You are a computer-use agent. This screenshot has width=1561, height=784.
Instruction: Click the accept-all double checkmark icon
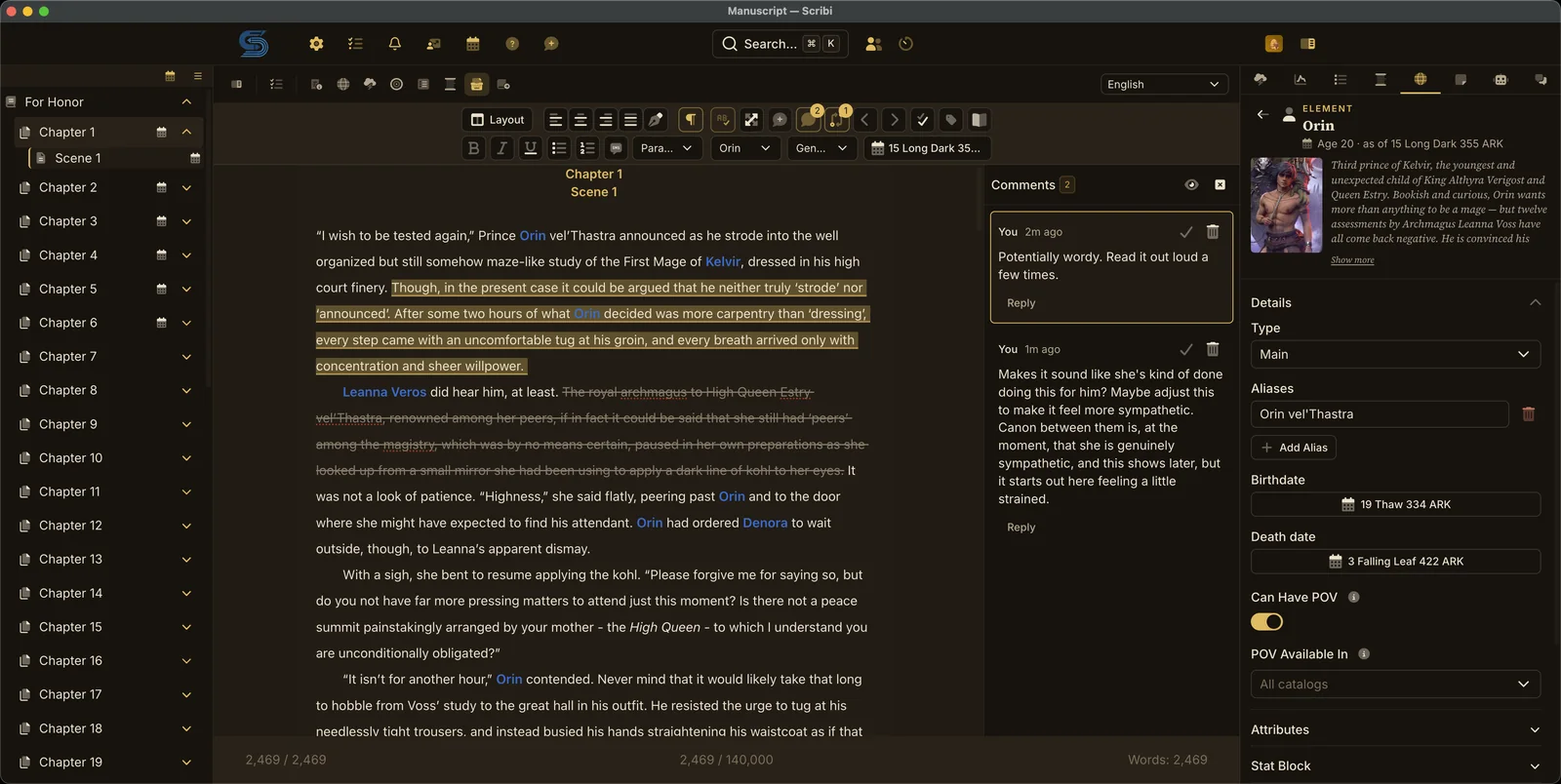pyautogui.click(x=922, y=120)
